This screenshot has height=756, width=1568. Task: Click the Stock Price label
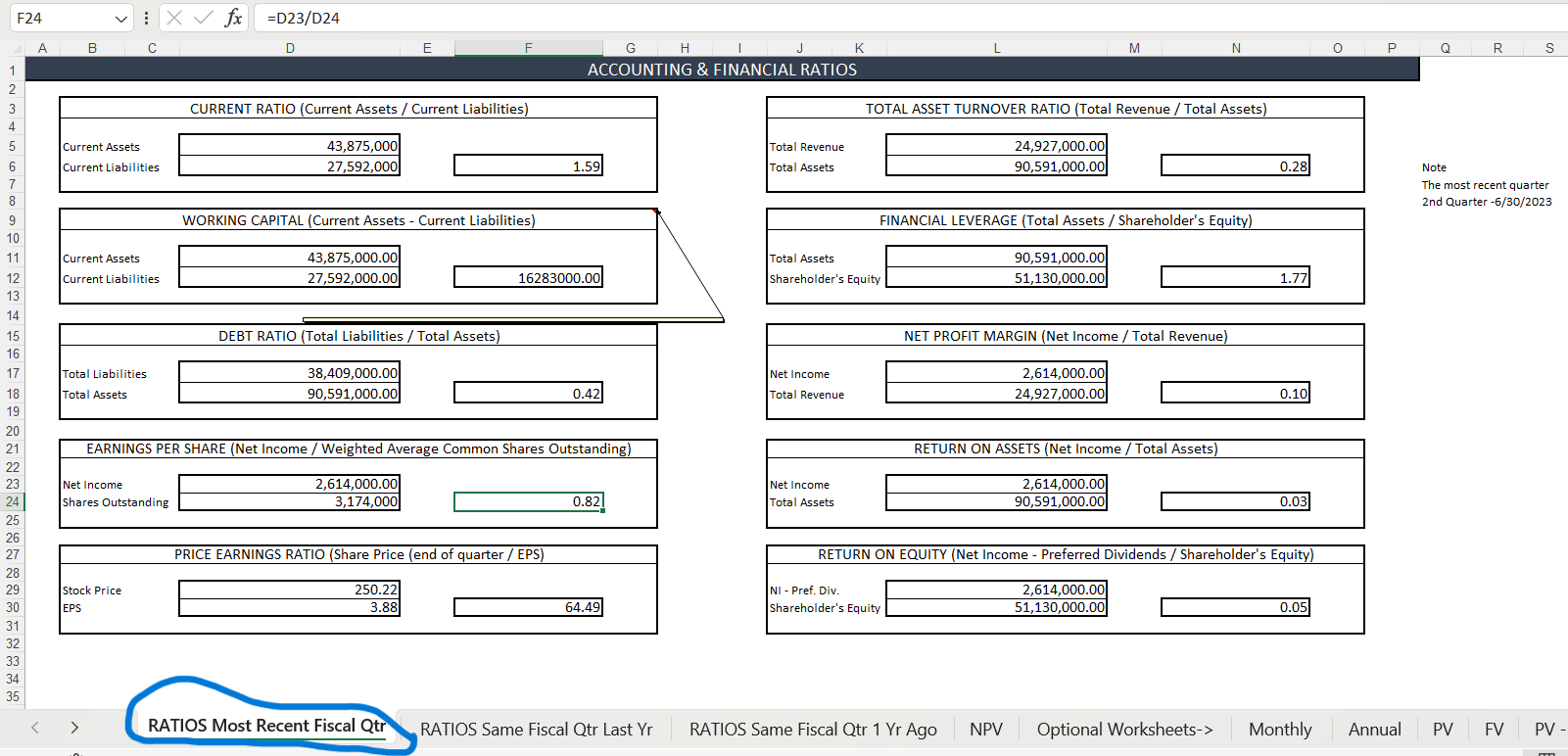coord(92,591)
